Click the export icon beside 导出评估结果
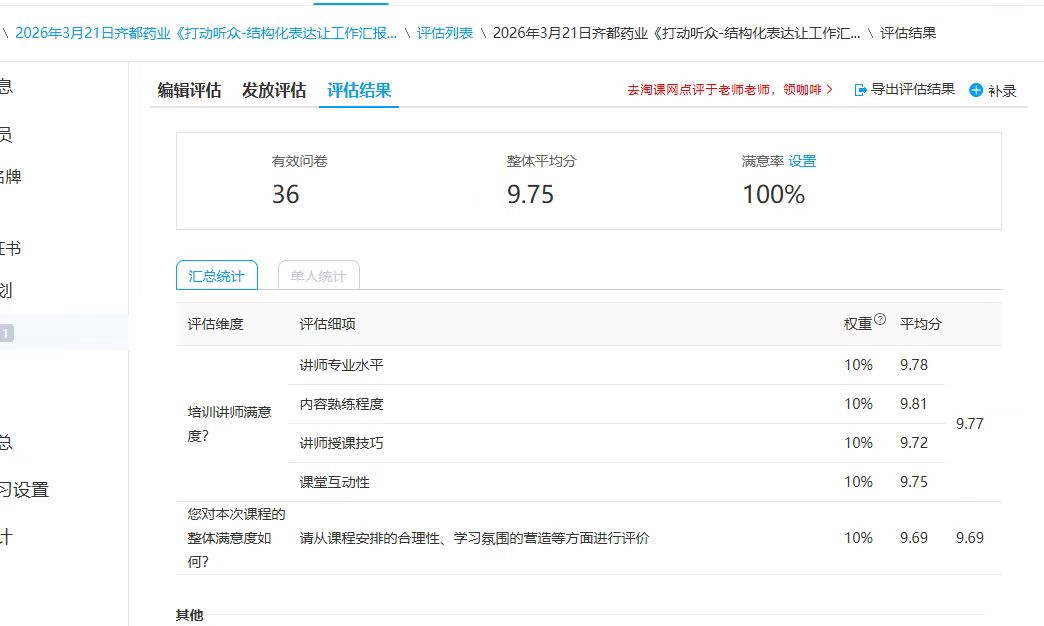 click(860, 90)
